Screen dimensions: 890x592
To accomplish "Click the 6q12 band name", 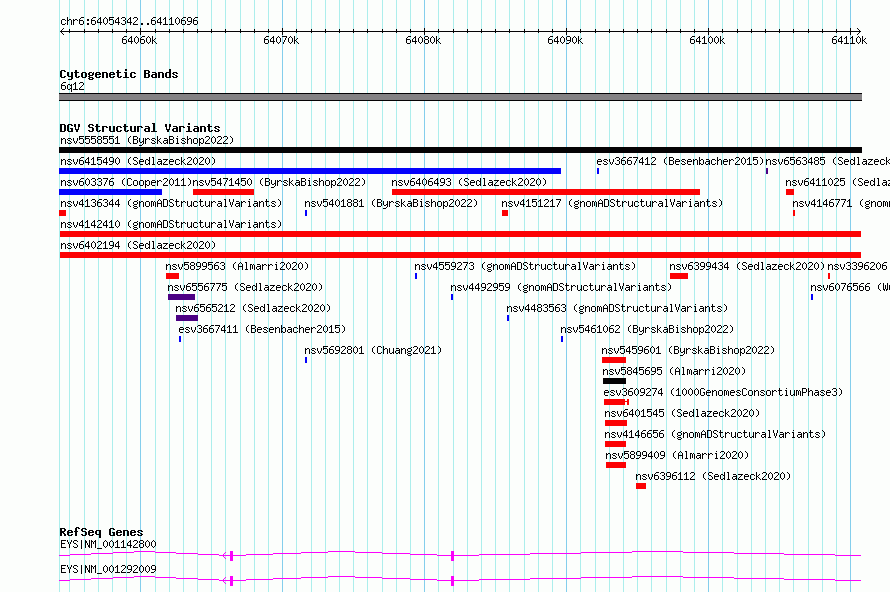I will point(72,86).
